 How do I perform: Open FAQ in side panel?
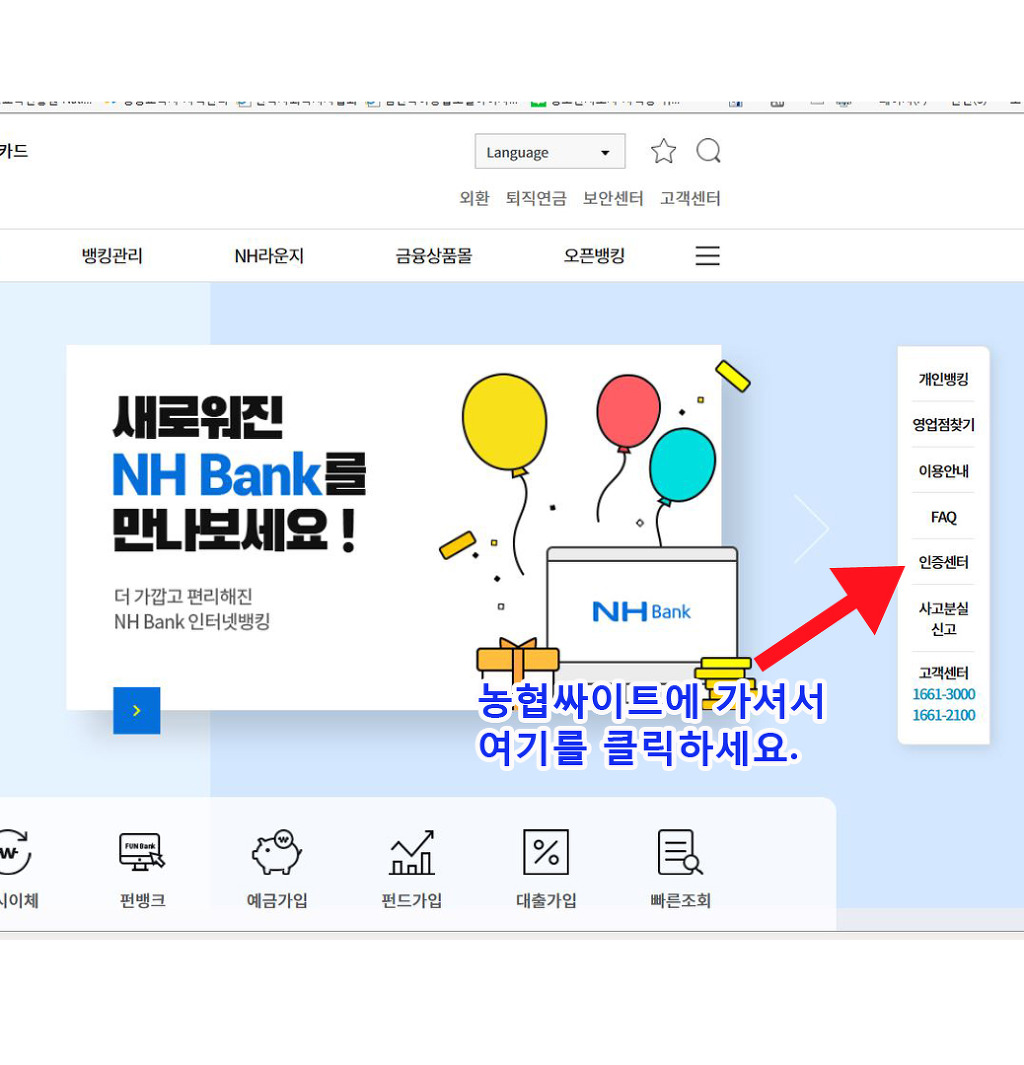(x=943, y=518)
